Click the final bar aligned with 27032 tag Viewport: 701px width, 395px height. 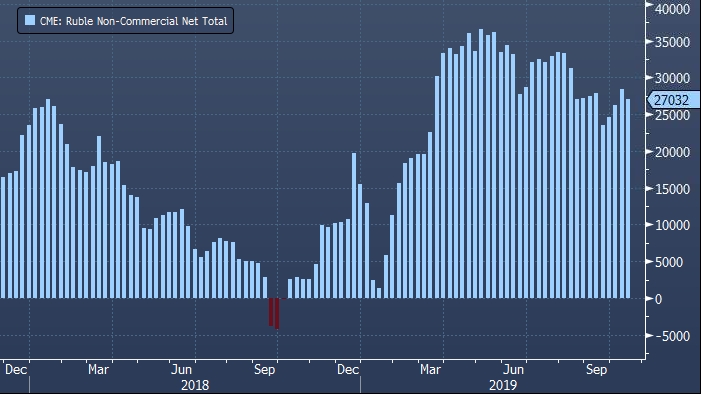click(x=628, y=198)
